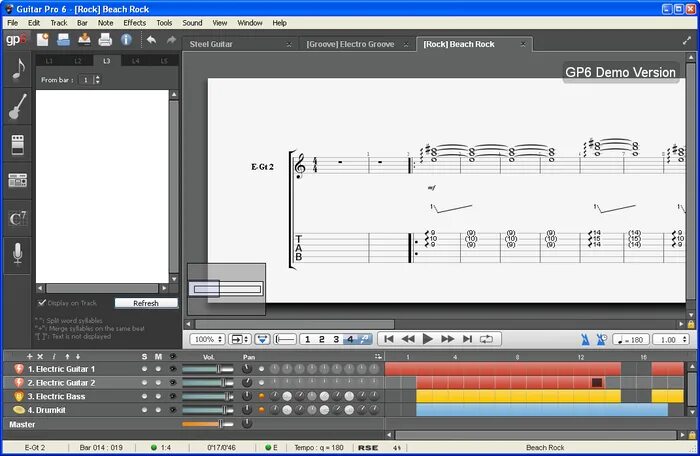Click the save file toolbar icon
700x456 pixels.
tap(84, 40)
